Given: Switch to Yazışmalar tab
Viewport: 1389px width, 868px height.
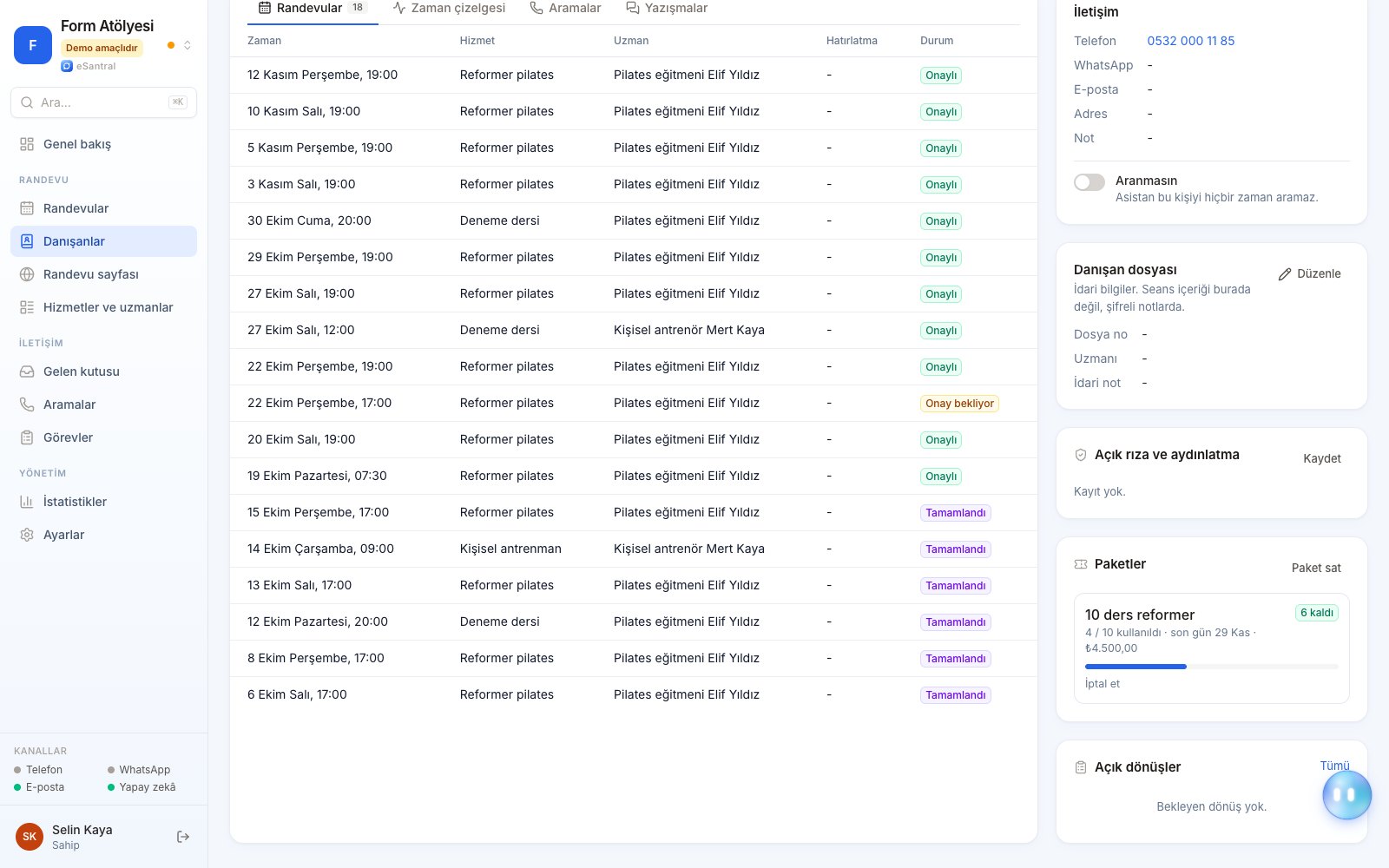Looking at the screenshot, I should 667,9.
